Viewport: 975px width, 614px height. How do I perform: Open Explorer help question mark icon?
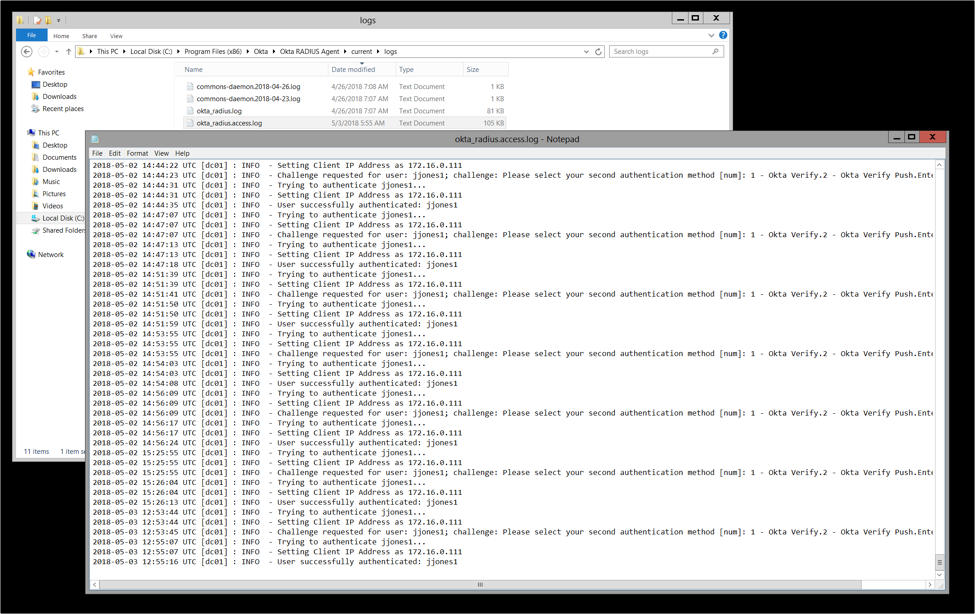[x=723, y=36]
